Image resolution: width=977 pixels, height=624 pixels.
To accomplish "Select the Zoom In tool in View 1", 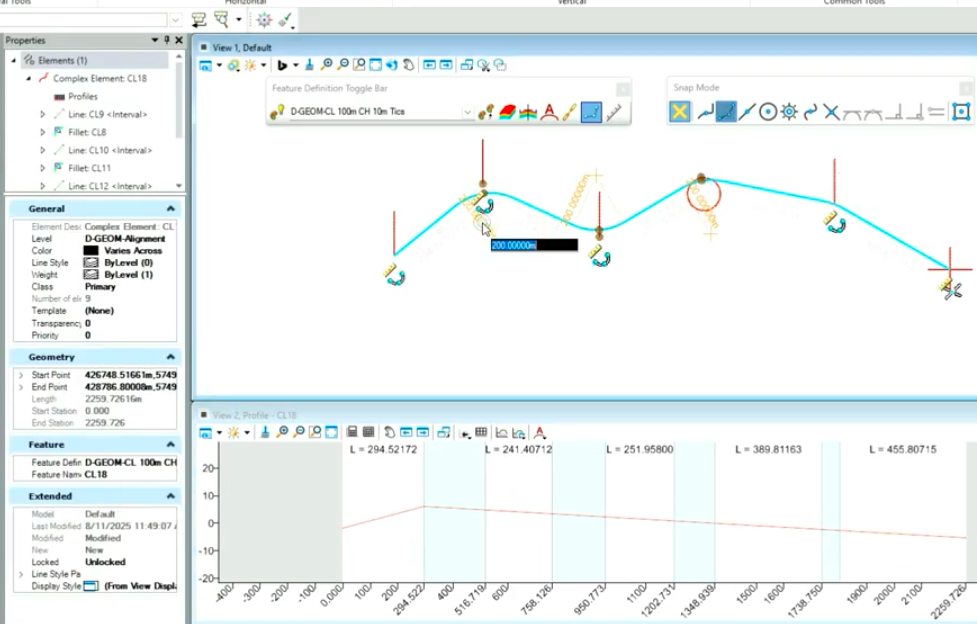I will pyautogui.click(x=325, y=65).
